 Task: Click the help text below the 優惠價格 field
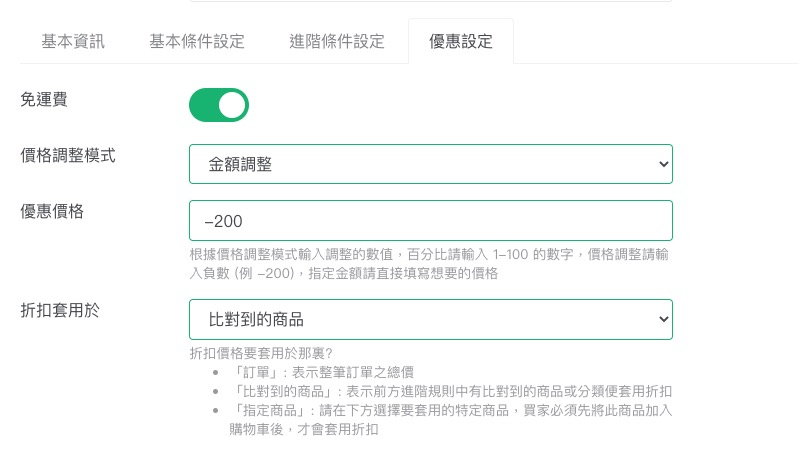coord(430,264)
